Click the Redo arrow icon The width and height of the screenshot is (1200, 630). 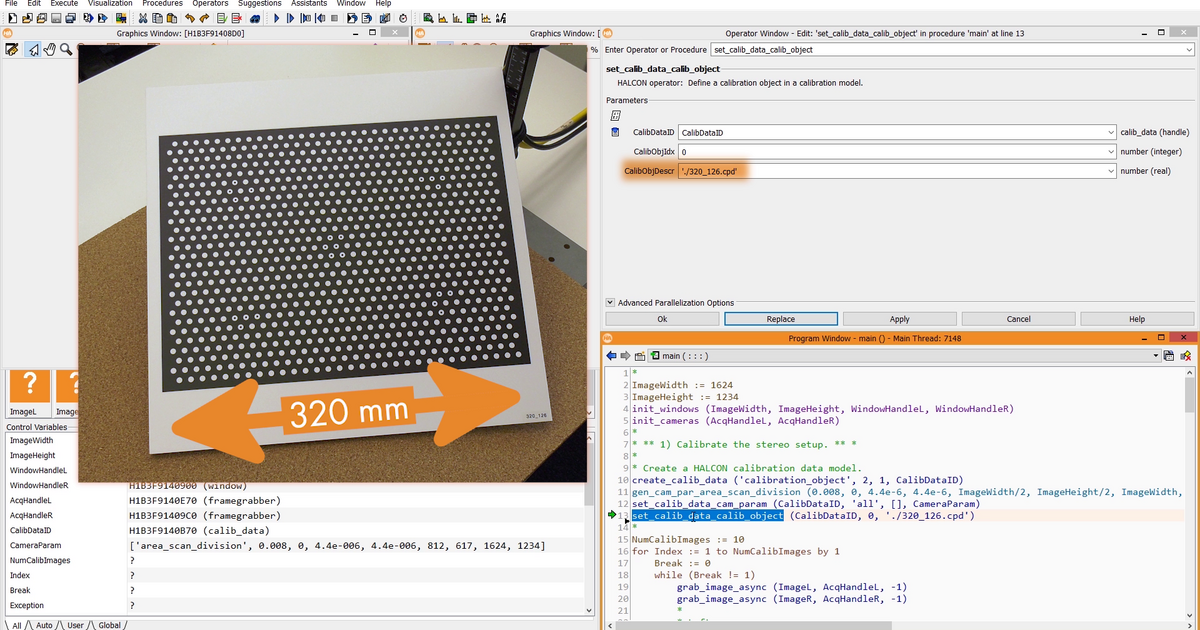pos(204,18)
